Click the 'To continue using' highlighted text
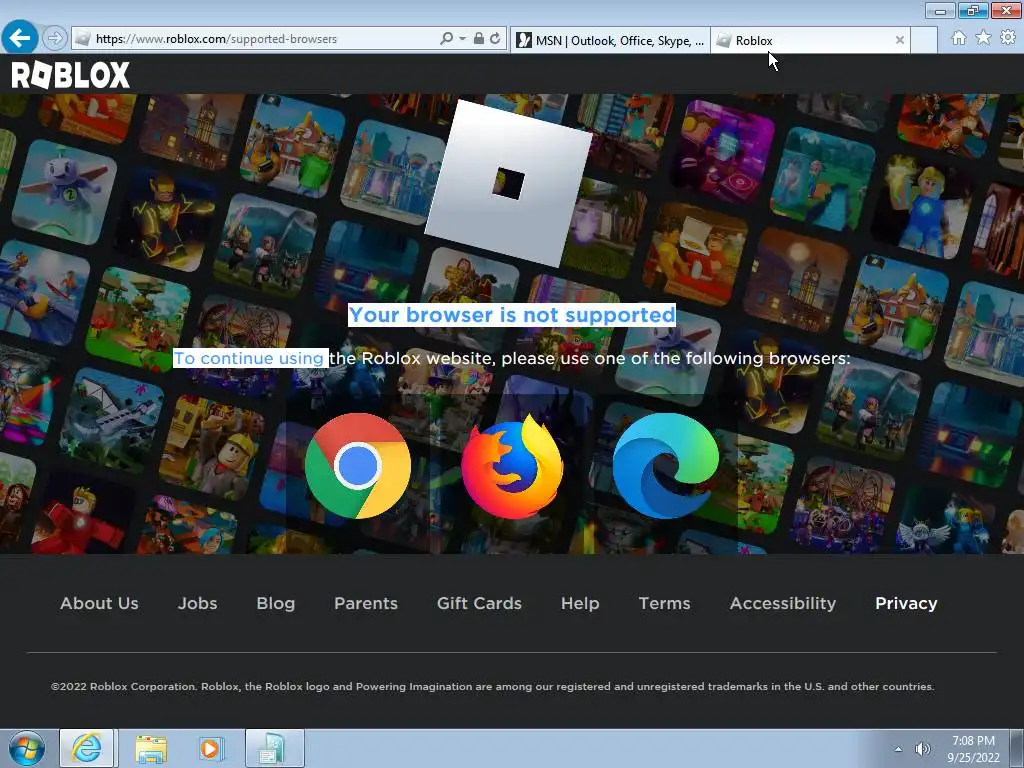Screen dimensions: 1024x768 (x=249, y=358)
